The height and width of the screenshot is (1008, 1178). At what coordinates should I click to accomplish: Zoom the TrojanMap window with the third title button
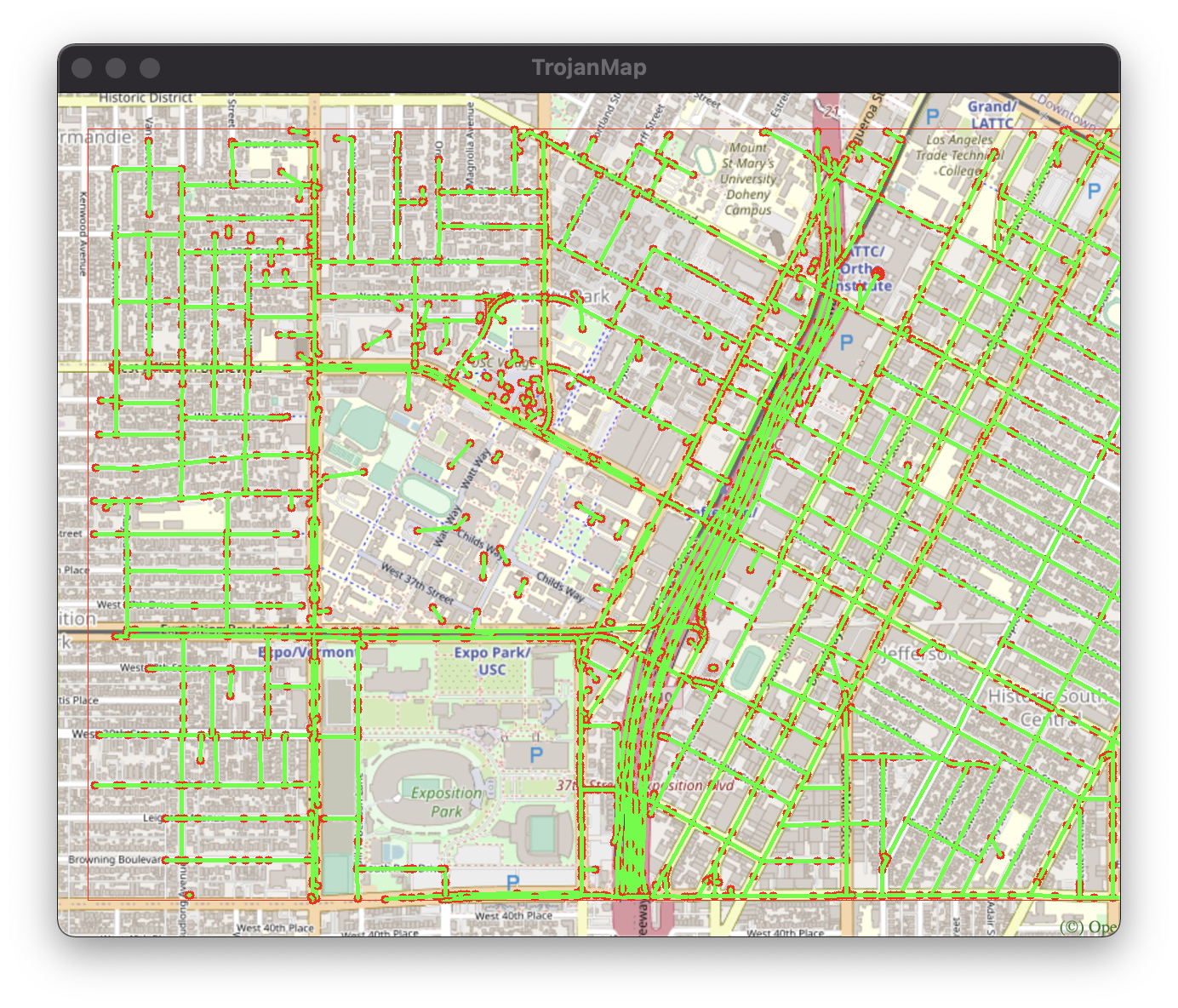[150, 68]
